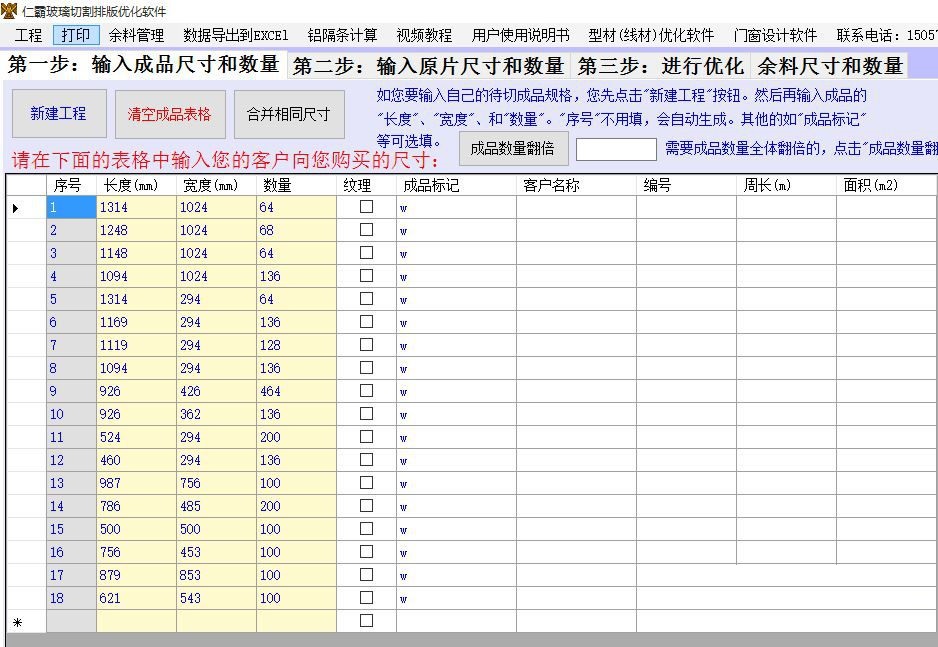
Task: Click the 序号 column header
Action: 71,185
